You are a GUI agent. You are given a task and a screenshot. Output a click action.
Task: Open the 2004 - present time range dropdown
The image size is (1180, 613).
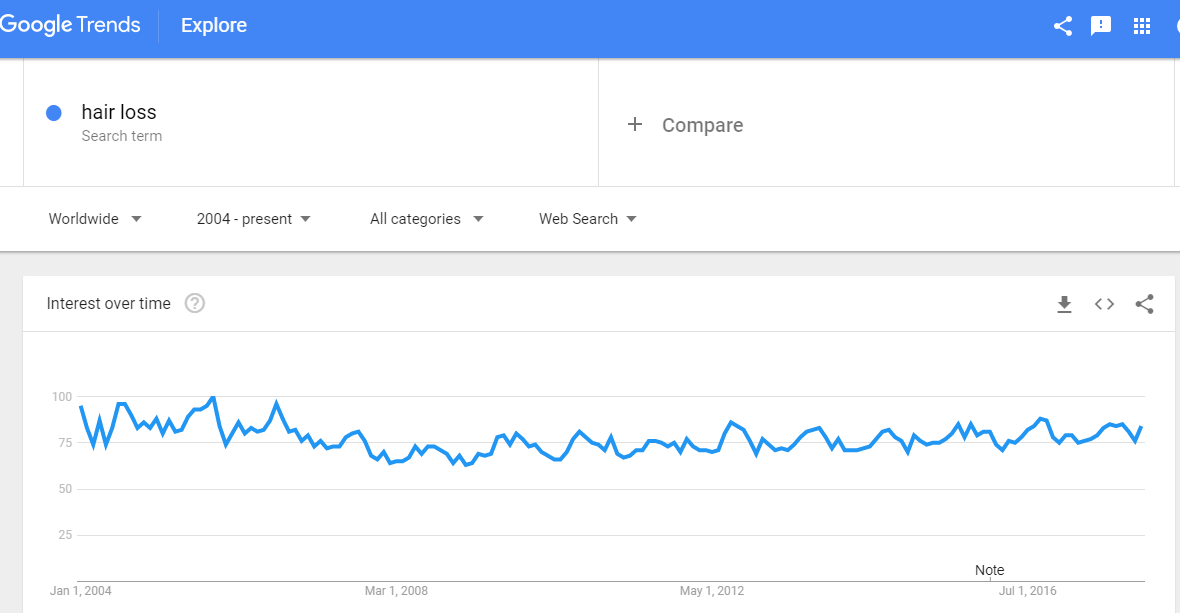click(x=254, y=219)
